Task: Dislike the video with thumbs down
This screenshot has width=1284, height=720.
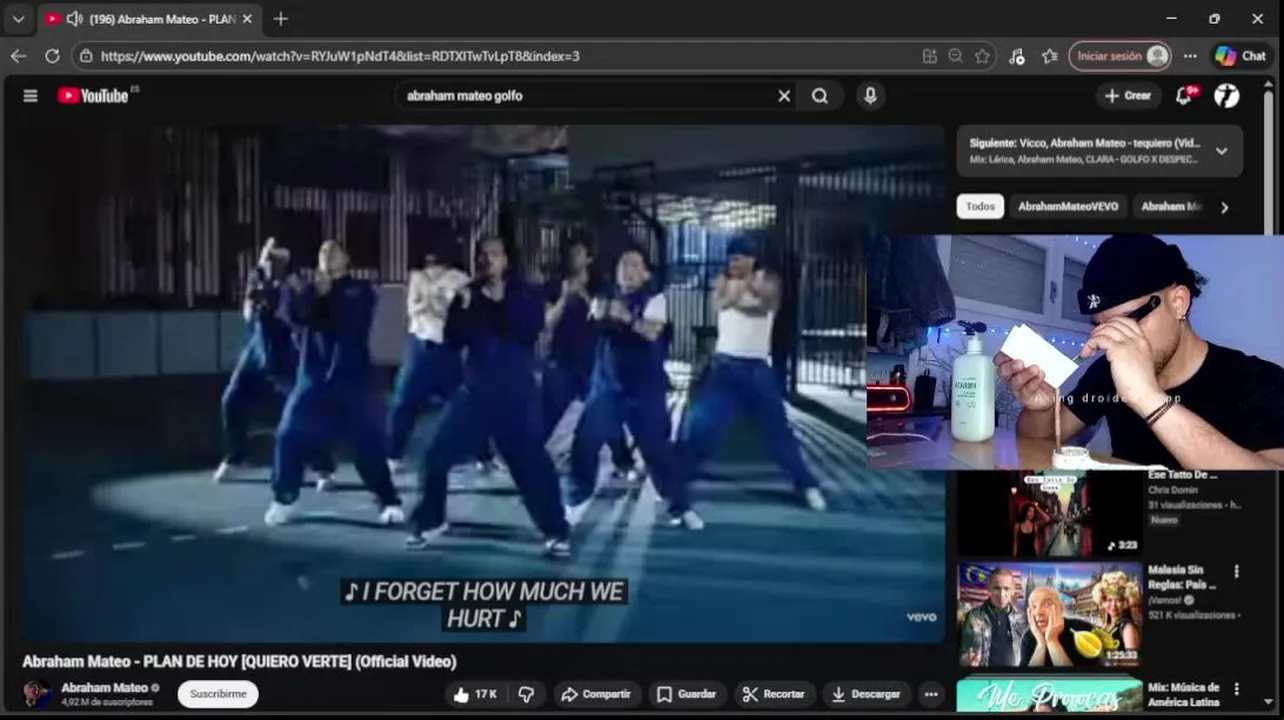Action: point(526,694)
